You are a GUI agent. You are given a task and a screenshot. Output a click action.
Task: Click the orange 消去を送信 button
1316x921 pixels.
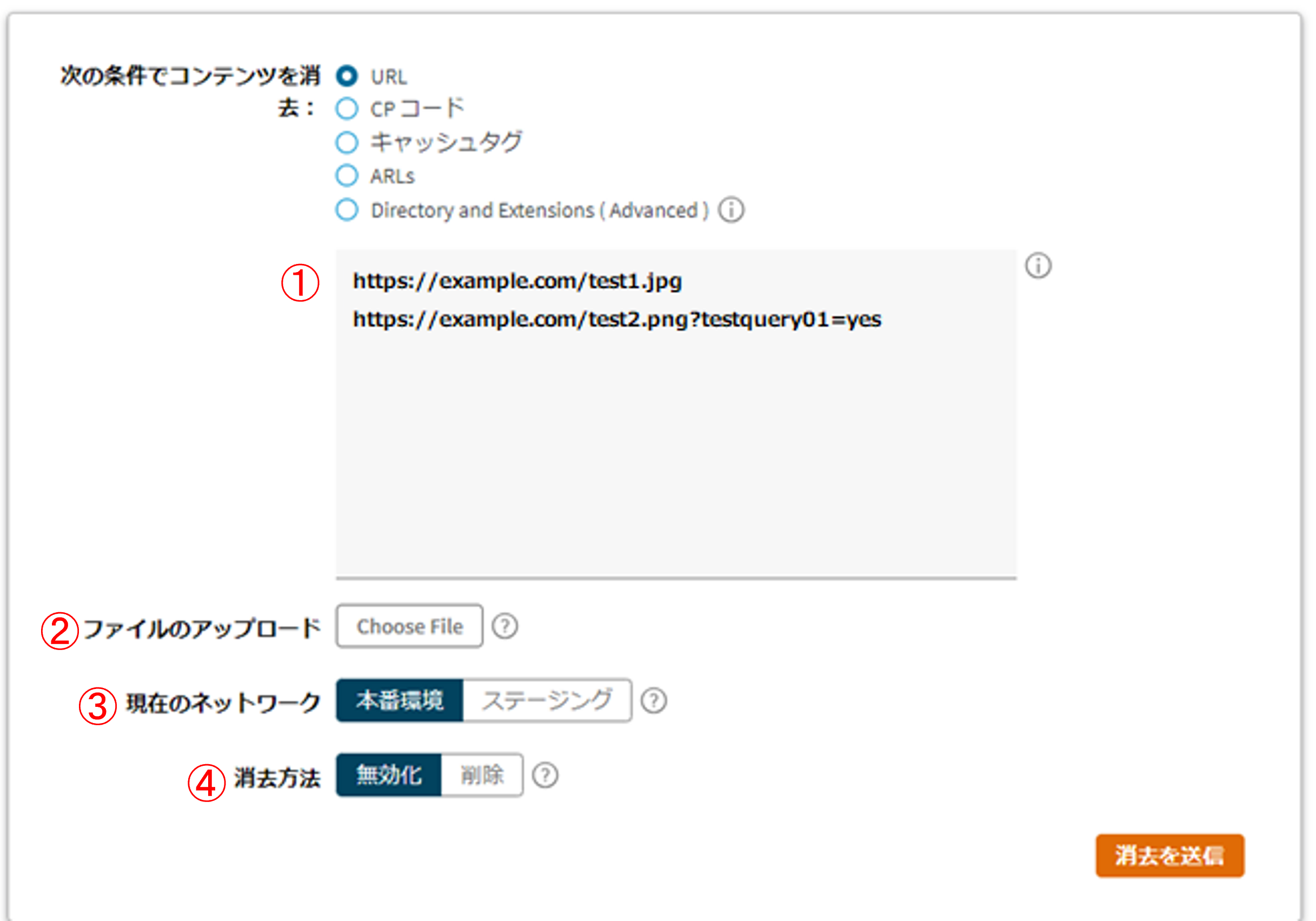pos(1170,856)
